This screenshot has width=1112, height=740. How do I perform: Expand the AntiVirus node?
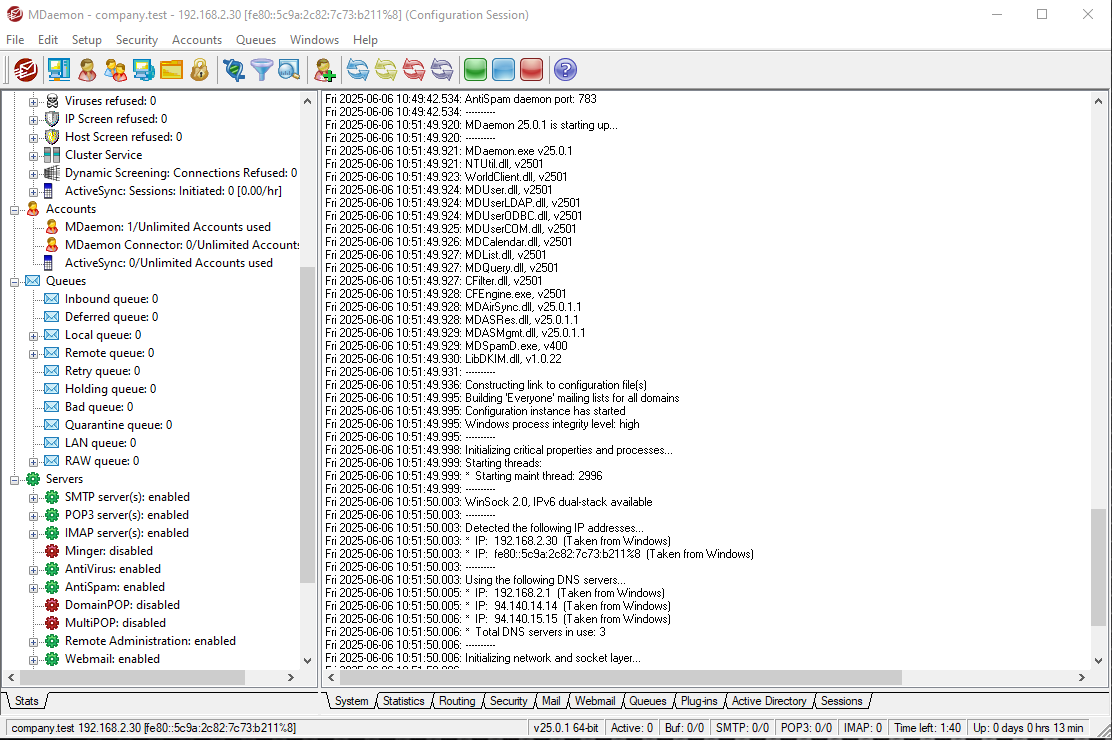click(33, 570)
